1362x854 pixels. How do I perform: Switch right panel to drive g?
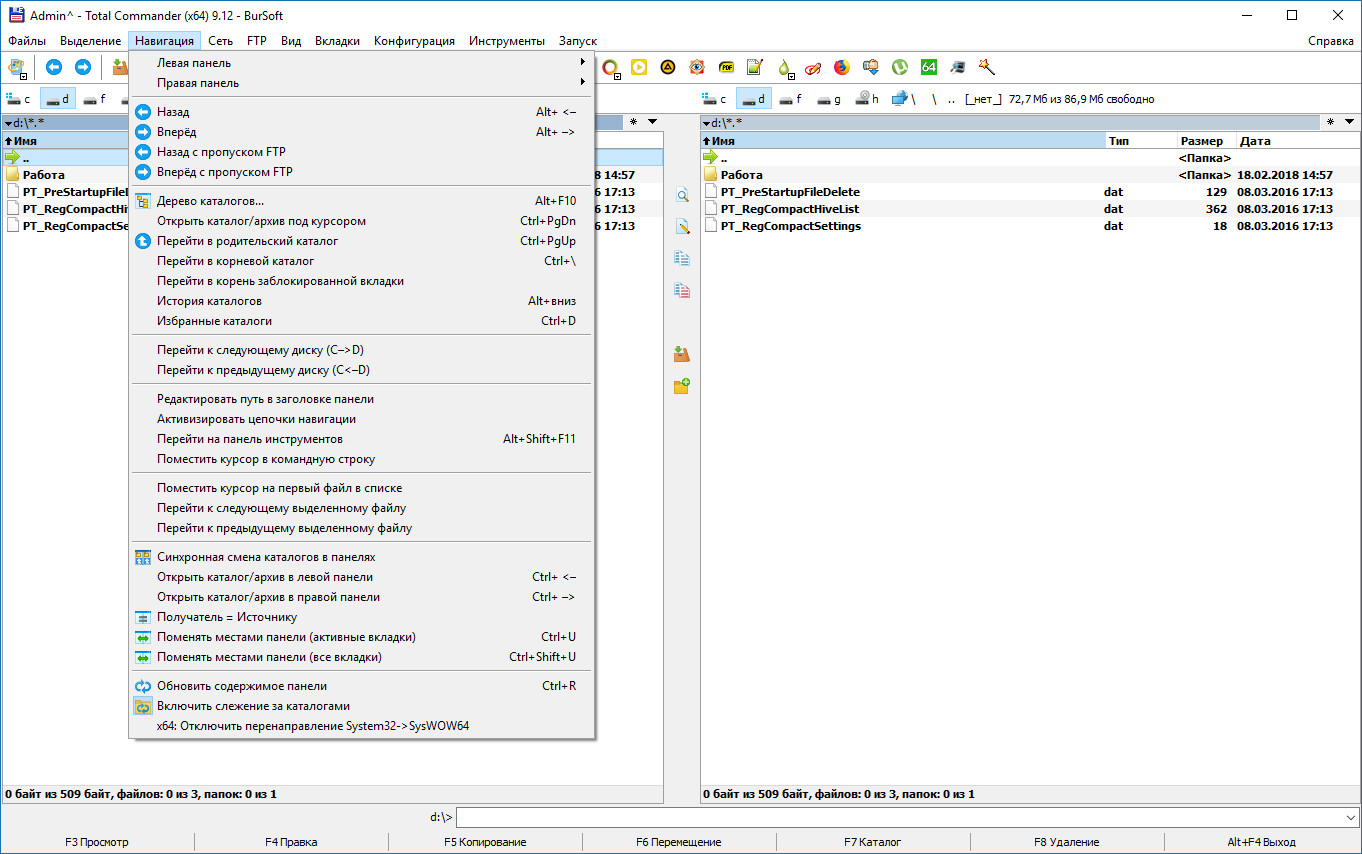pos(829,99)
